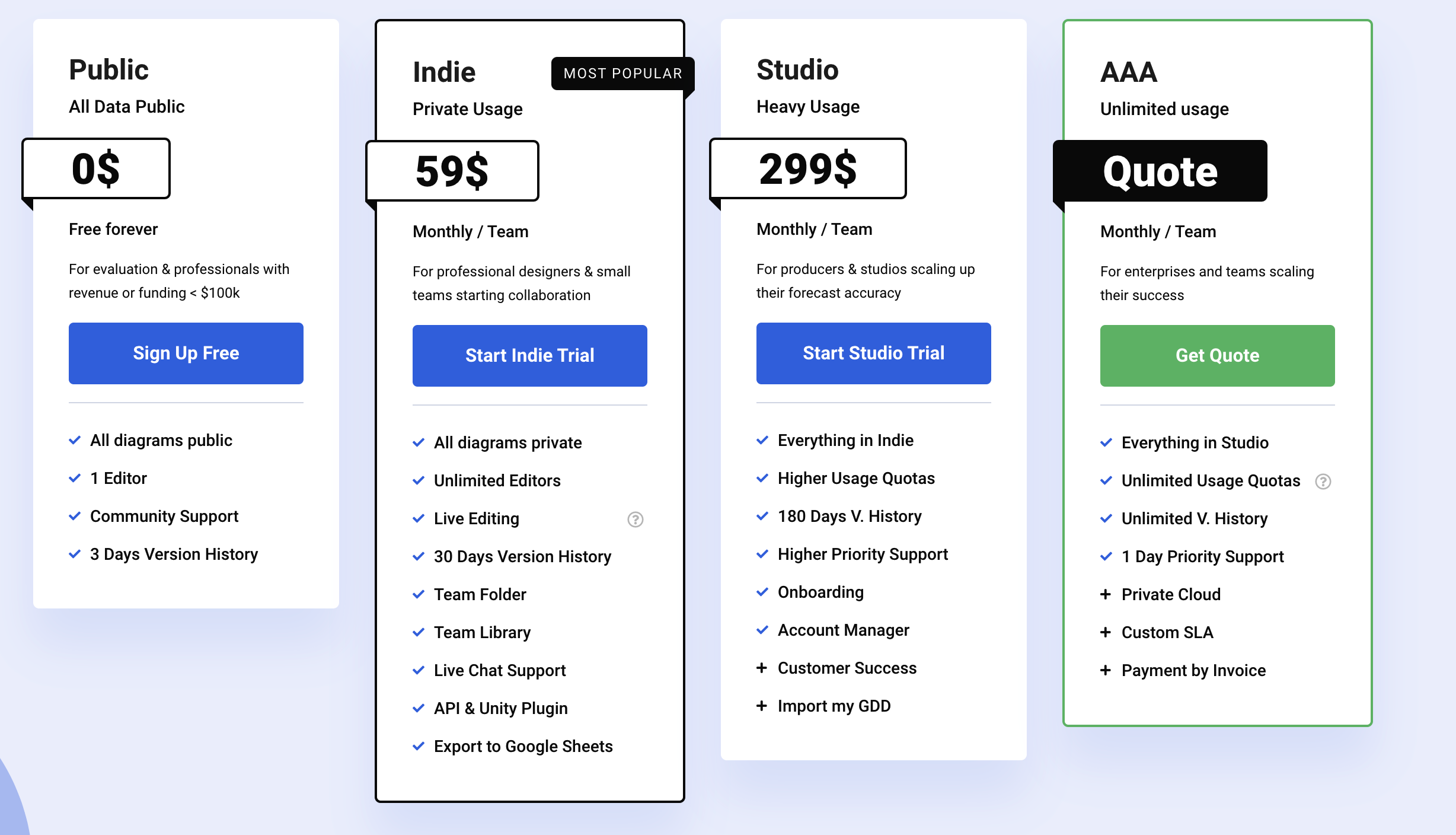Sign up for the free Public plan
The image size is (1456, 835).
tap(186, 353)
